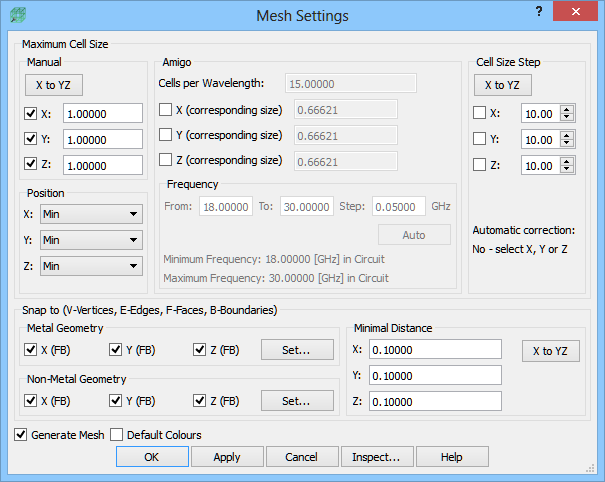Toggle the Generate Mesh checkbox

(20, 435)
